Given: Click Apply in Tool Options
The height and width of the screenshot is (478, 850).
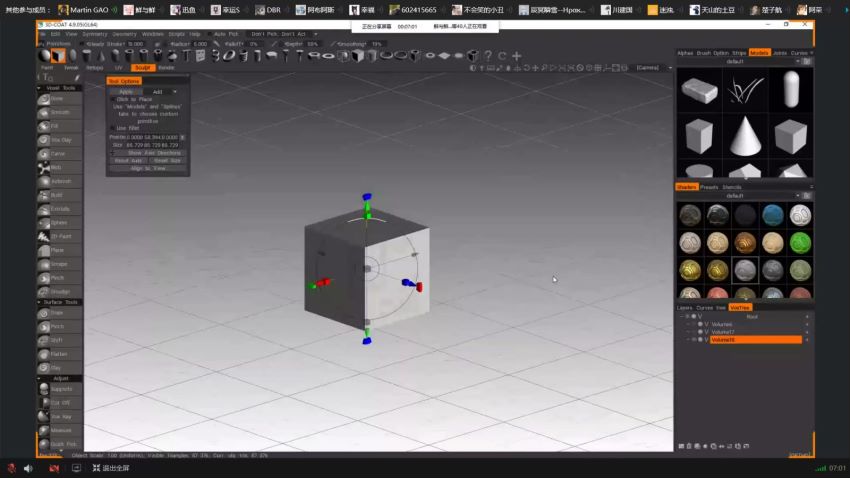Looking at the screenshot, I should coord(126,92).
